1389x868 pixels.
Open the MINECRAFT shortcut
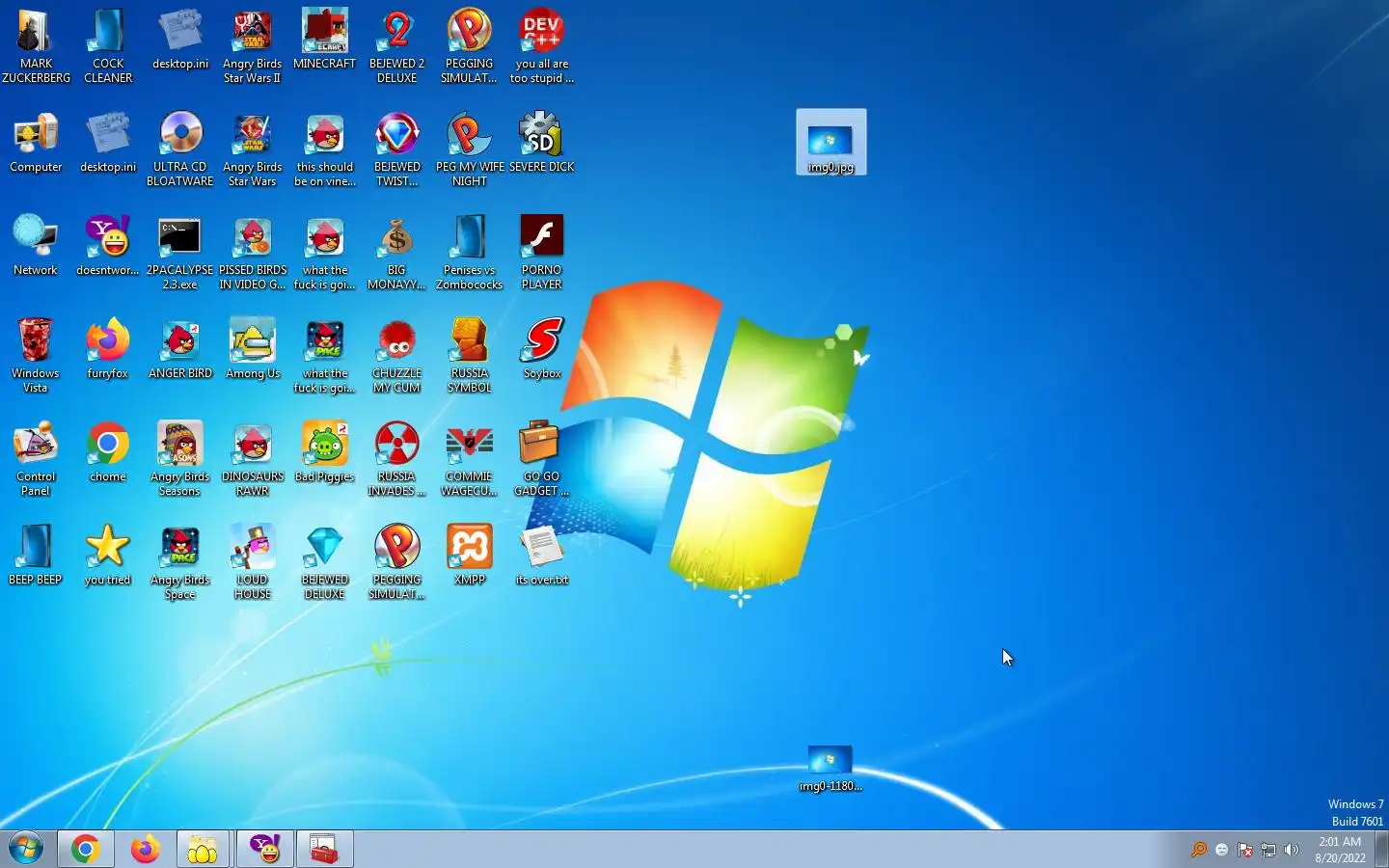point(324,40)
